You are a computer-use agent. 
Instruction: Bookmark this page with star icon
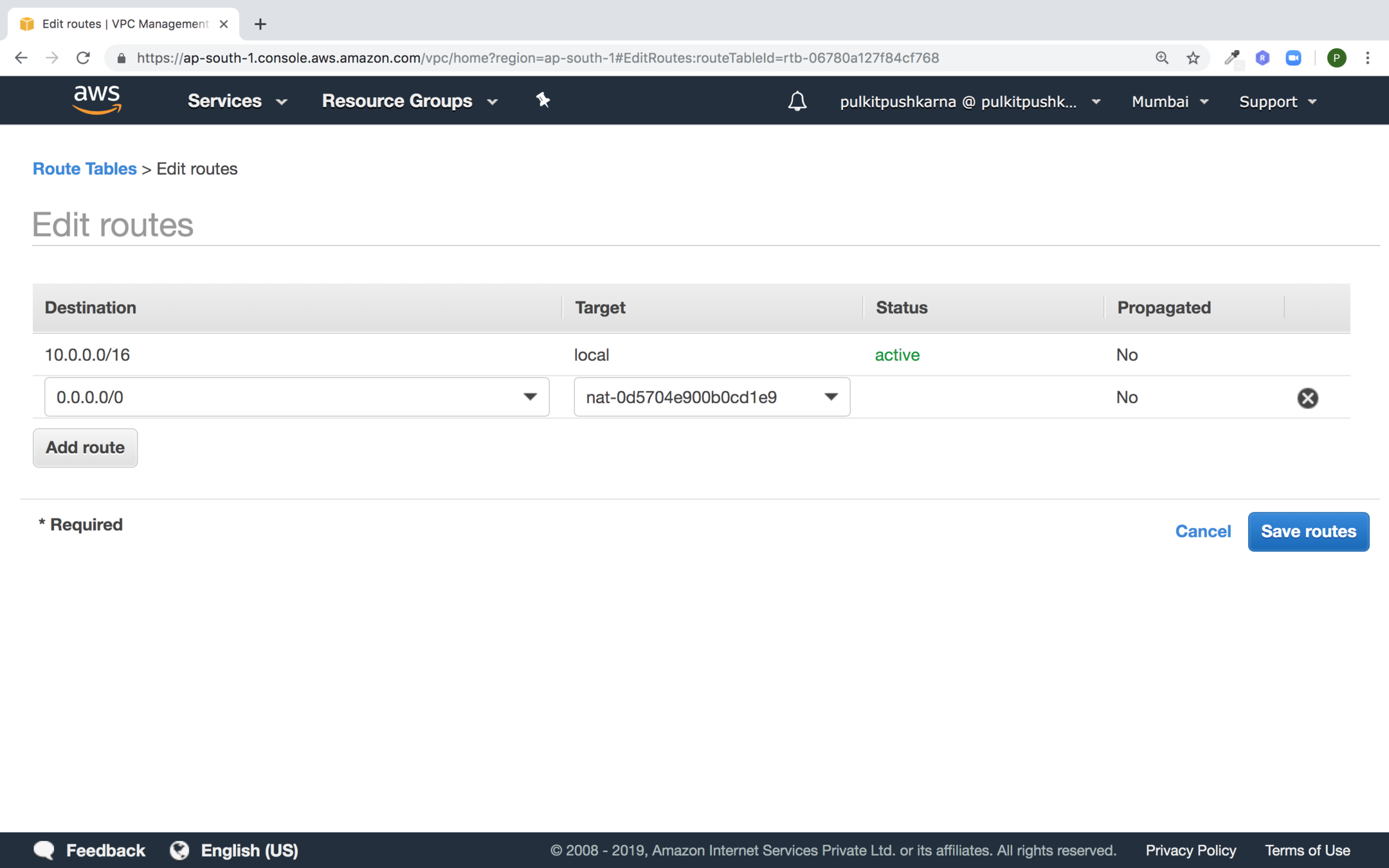tap(1194, 58)
